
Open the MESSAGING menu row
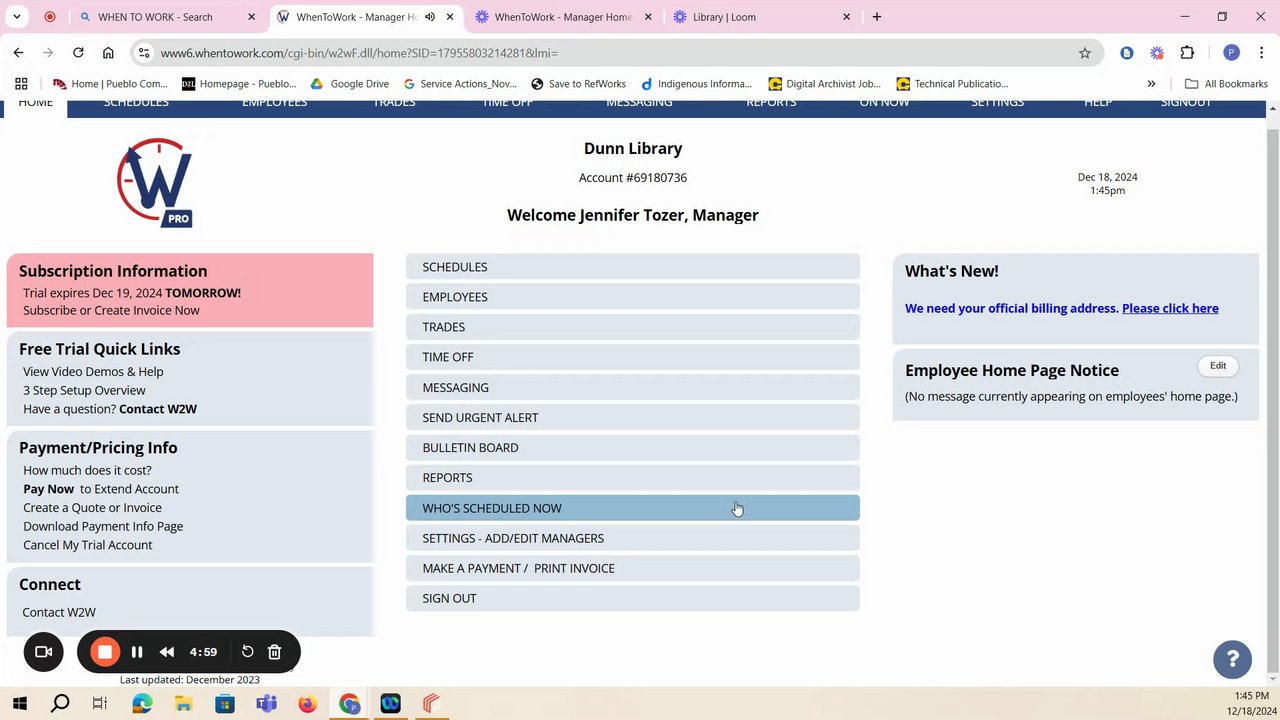[632, 387]
